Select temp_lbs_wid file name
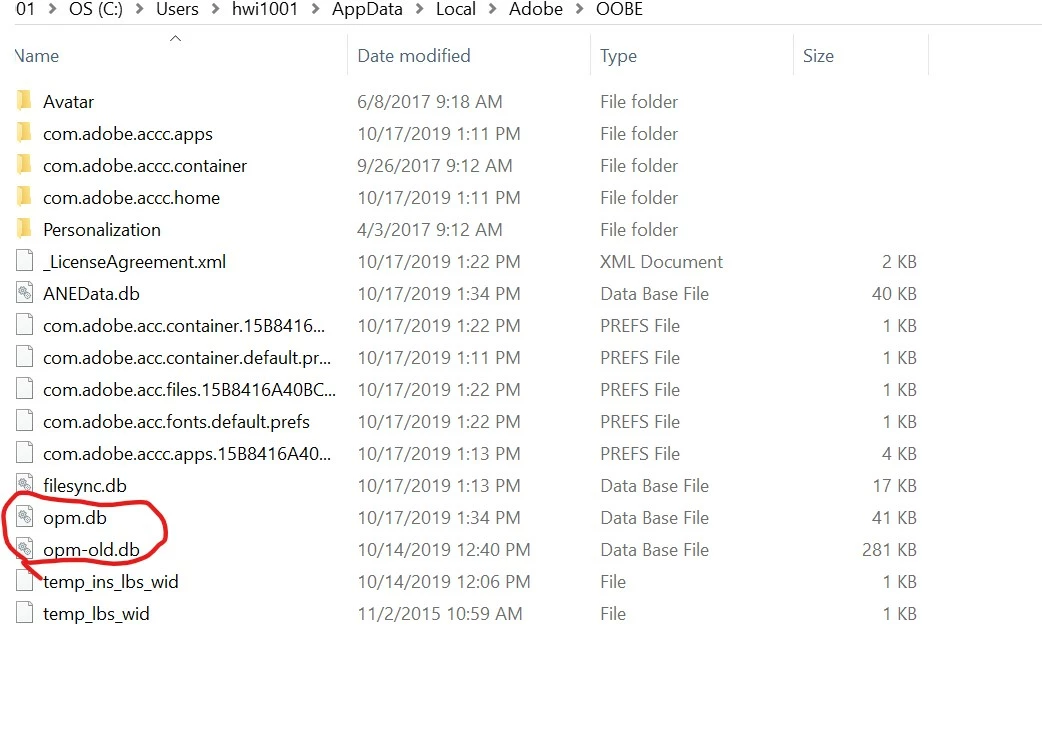This screenshot has width=1042, height=739. click(96, 613)
